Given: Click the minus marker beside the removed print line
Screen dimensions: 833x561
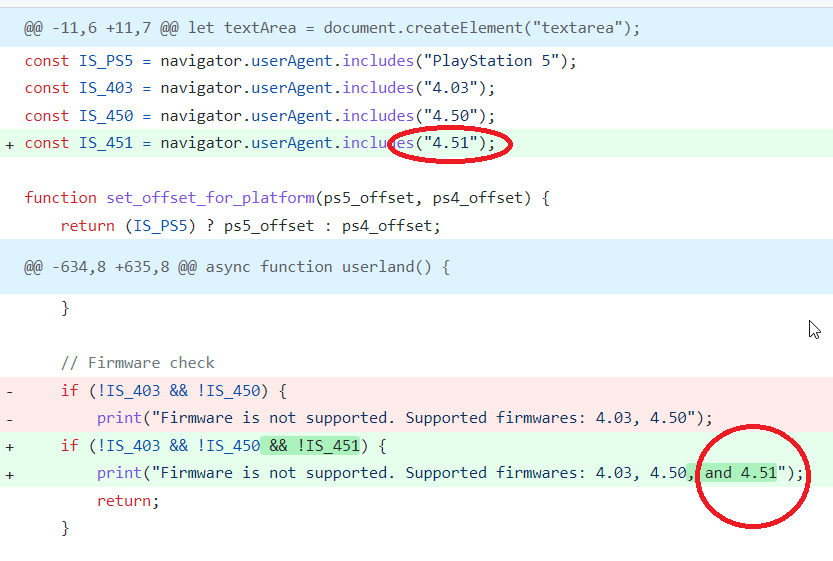Looking at the screenshot, I should pos(10,417).
